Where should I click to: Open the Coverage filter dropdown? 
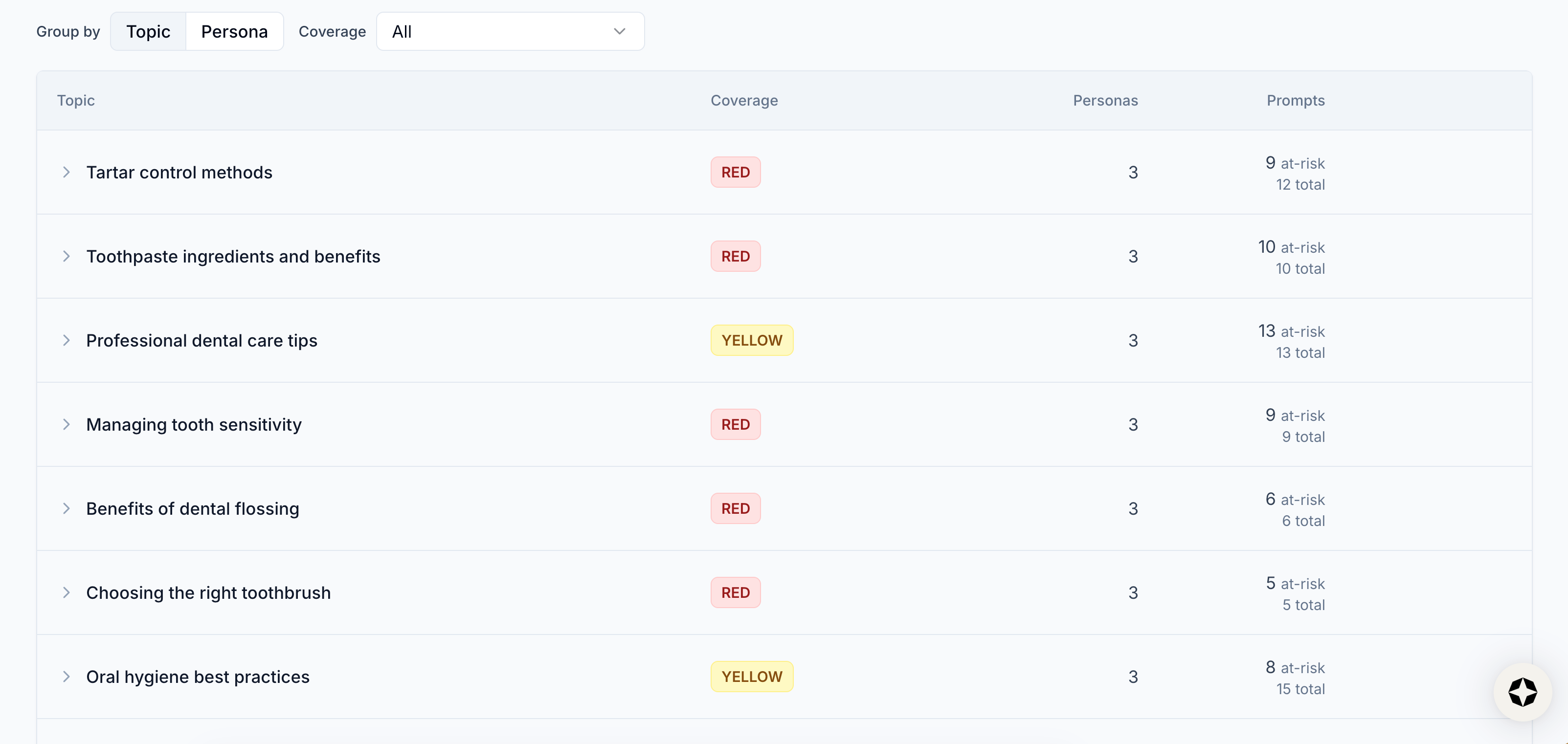(x=510, y=32)
